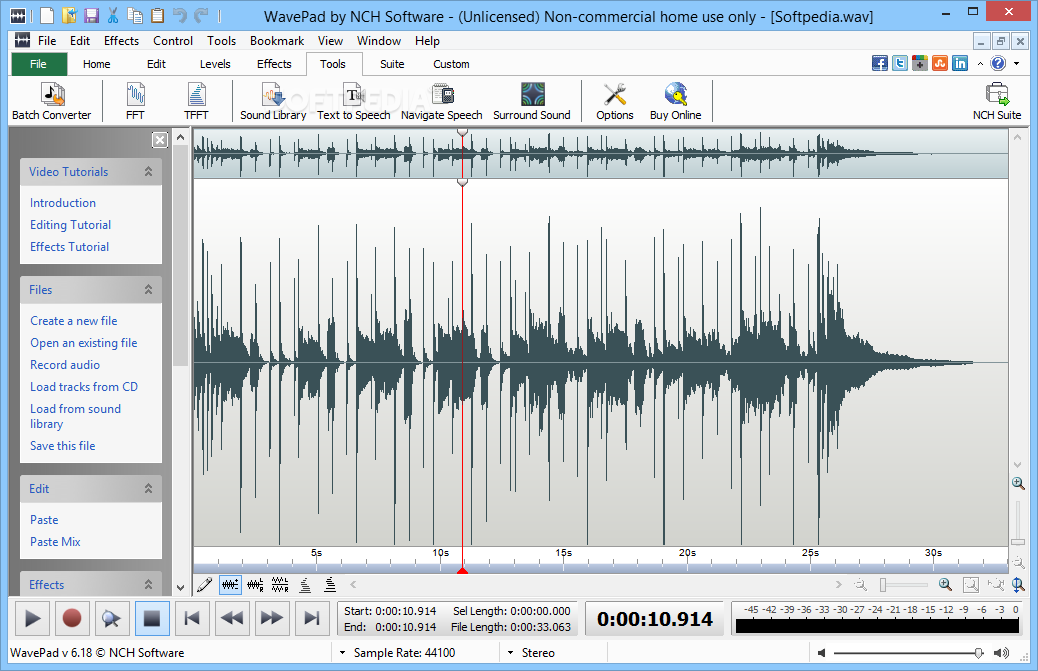Collapse the Edit section in sidebar
This screenshot has height=671, width=1038.
point(148,488)
